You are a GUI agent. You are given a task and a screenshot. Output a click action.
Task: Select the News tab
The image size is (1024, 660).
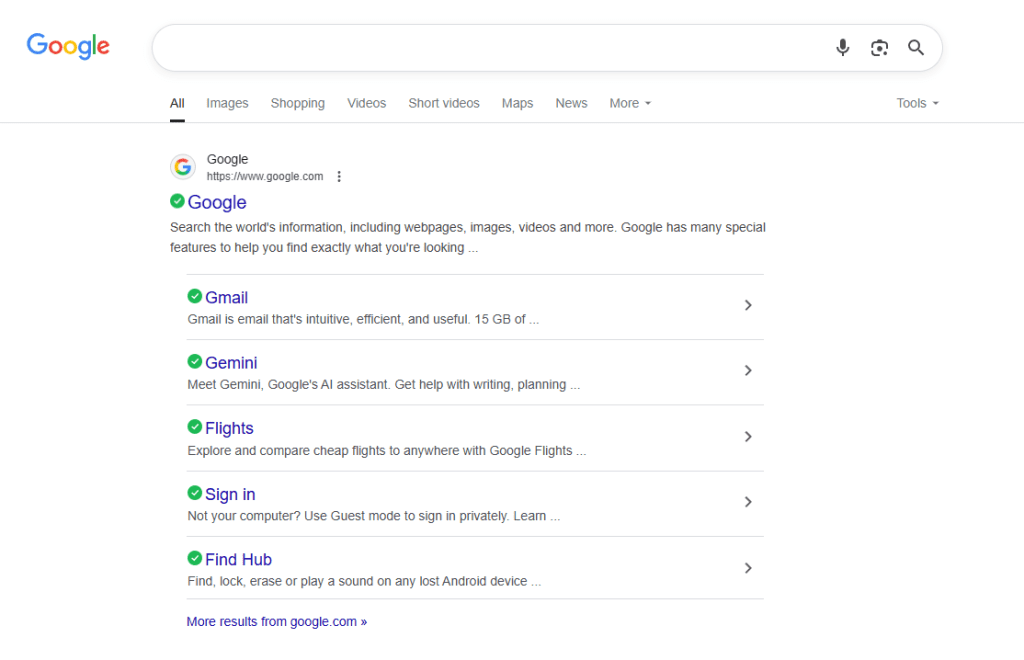[x=571, y=103]
